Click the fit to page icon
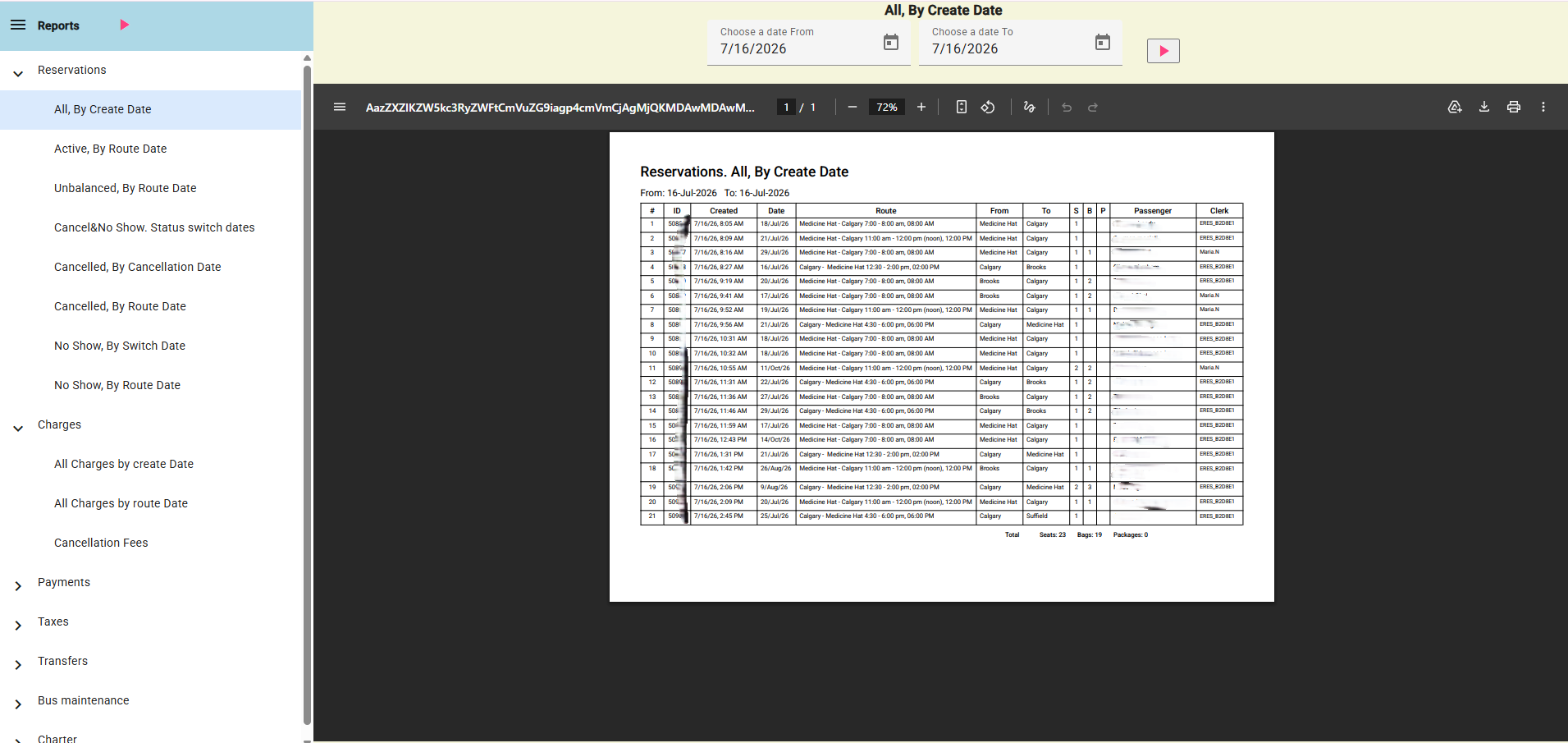The height and width of the screenshot is (743, 1568). (962, 107)
